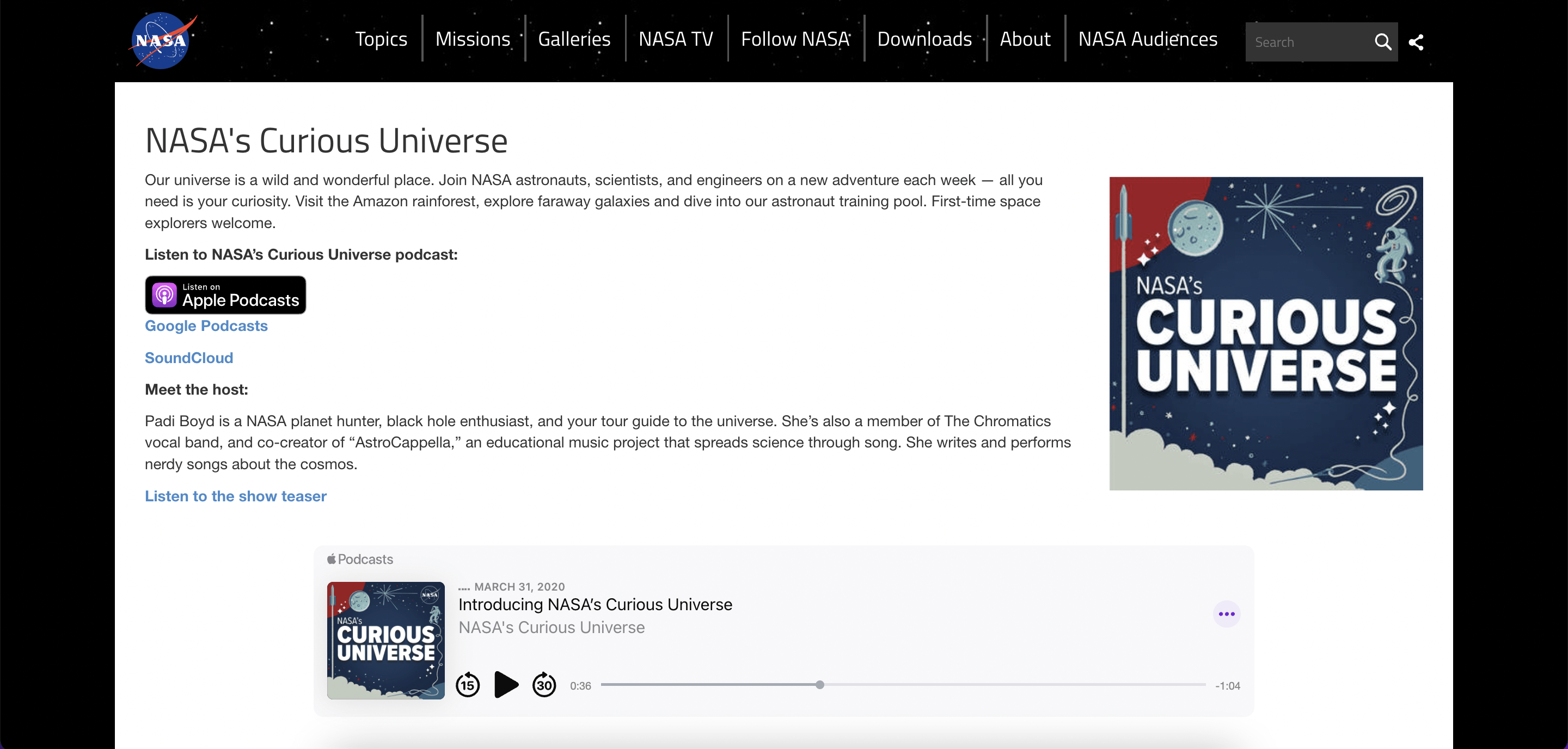Click into the Search input field
The width and height of the screenshot is (1568, 749).
tap(1306, 42)
